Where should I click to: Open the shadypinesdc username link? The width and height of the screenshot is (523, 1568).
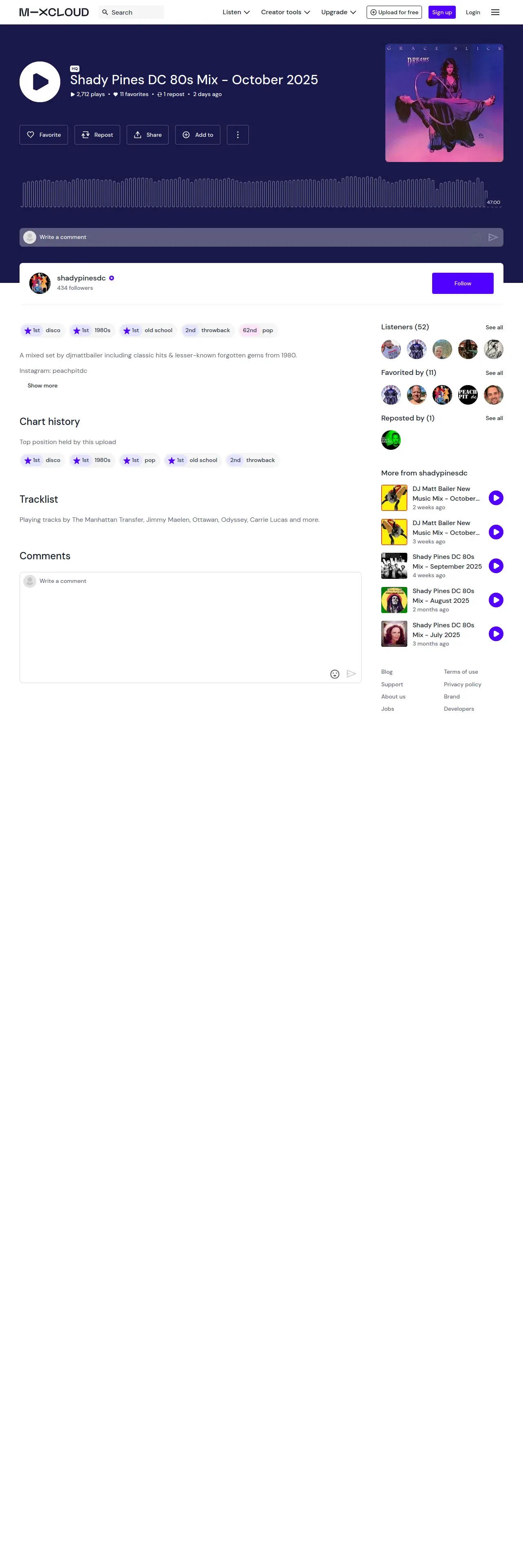(x=81, y=278)
